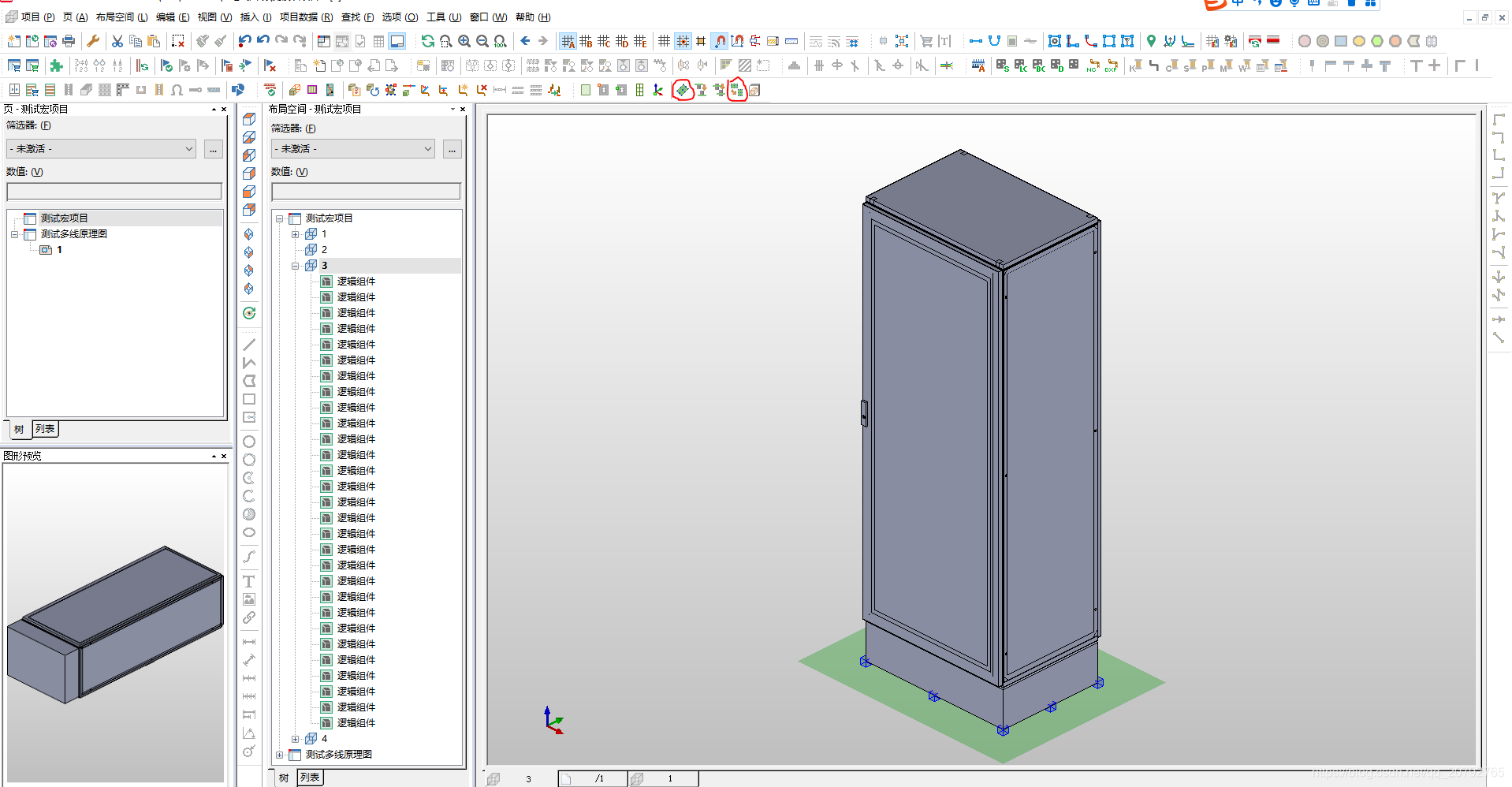The width and height of the screenshot is (1512, 787).
Task: Click the Print icon in toolbar
Action: (x=69, y=41)
